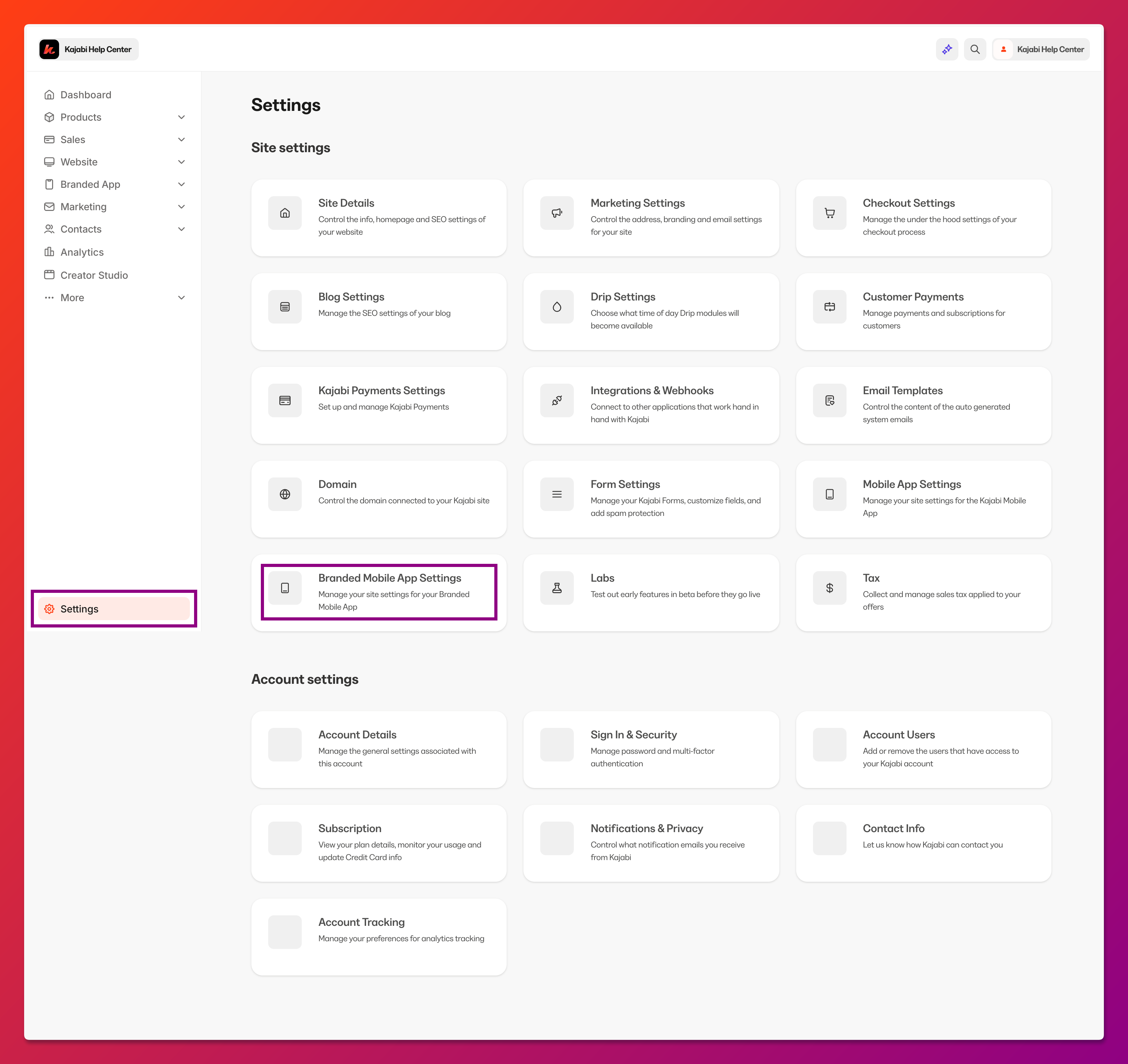
Task: Open Account Details title link
Action: pos(357,735)
